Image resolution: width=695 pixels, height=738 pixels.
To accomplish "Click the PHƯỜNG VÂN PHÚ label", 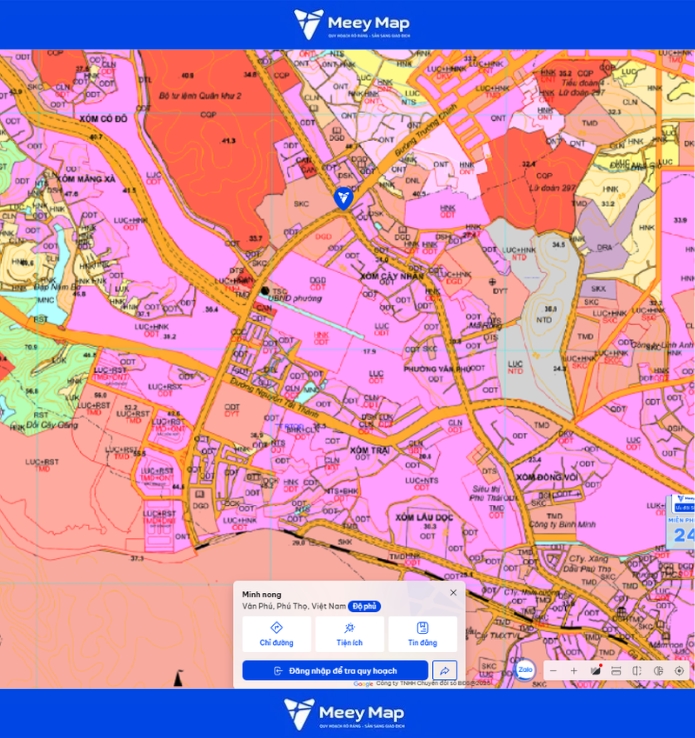I will [437, 369].
